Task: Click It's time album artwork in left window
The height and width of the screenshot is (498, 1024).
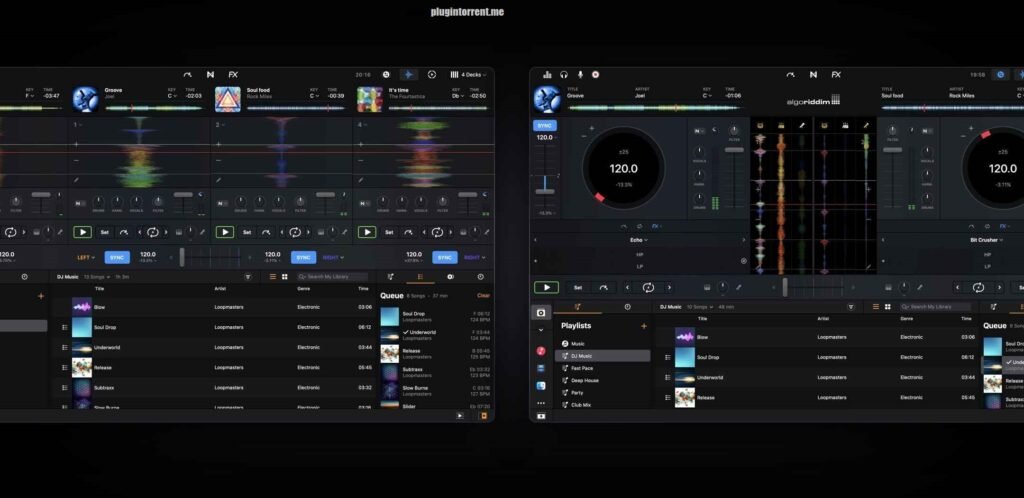Action: click(x=370, y=99)
